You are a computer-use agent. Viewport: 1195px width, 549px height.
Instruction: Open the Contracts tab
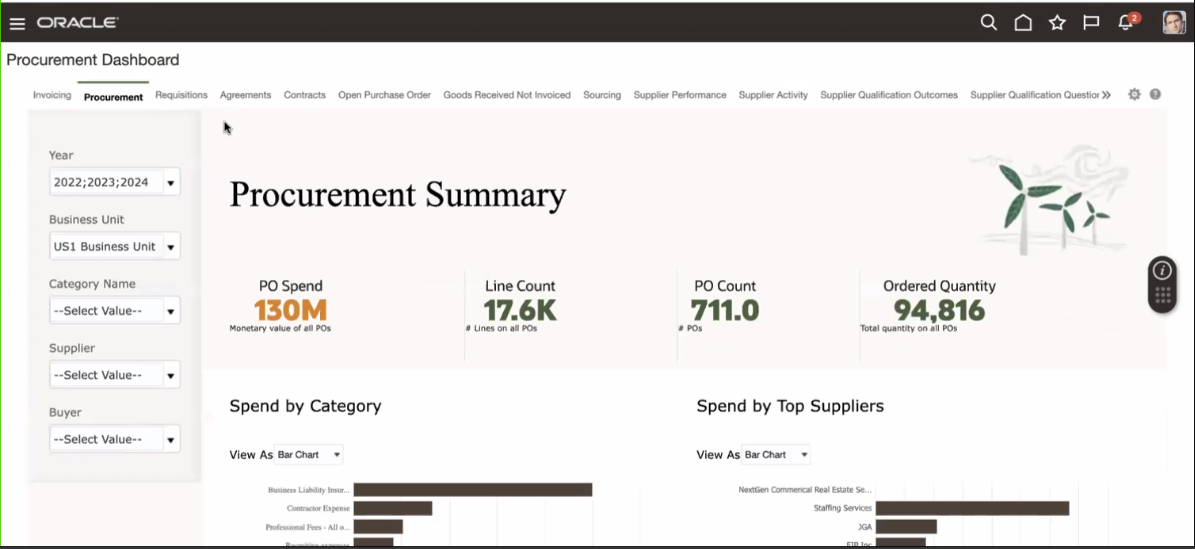(305, 95)
